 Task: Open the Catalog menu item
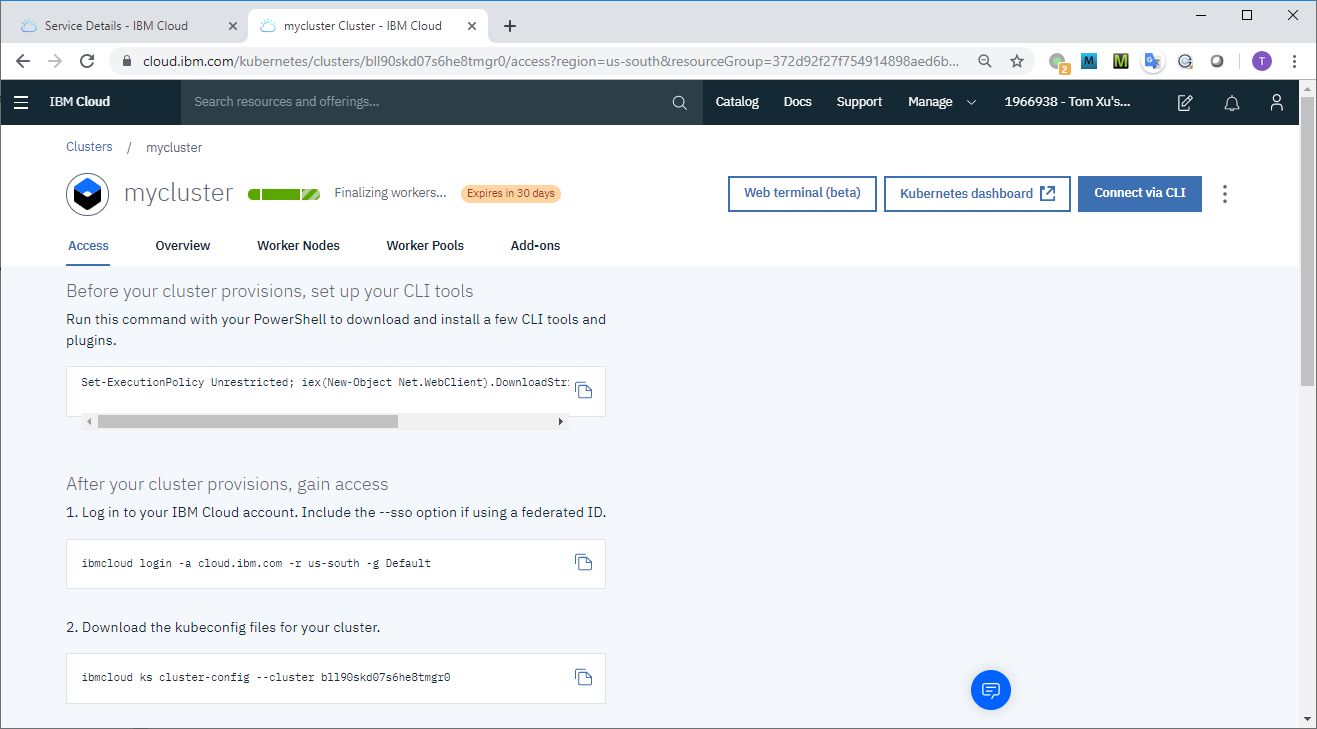(737, 102)
